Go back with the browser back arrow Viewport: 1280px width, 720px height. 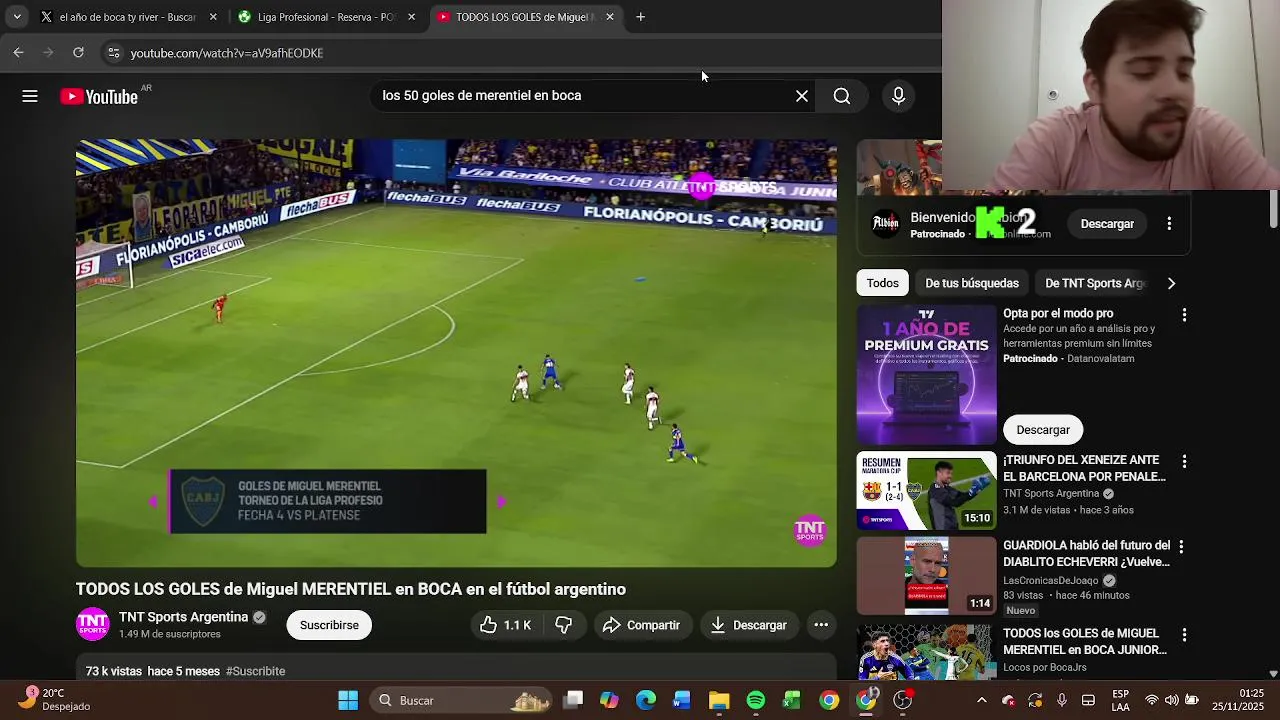coord(18,53)
